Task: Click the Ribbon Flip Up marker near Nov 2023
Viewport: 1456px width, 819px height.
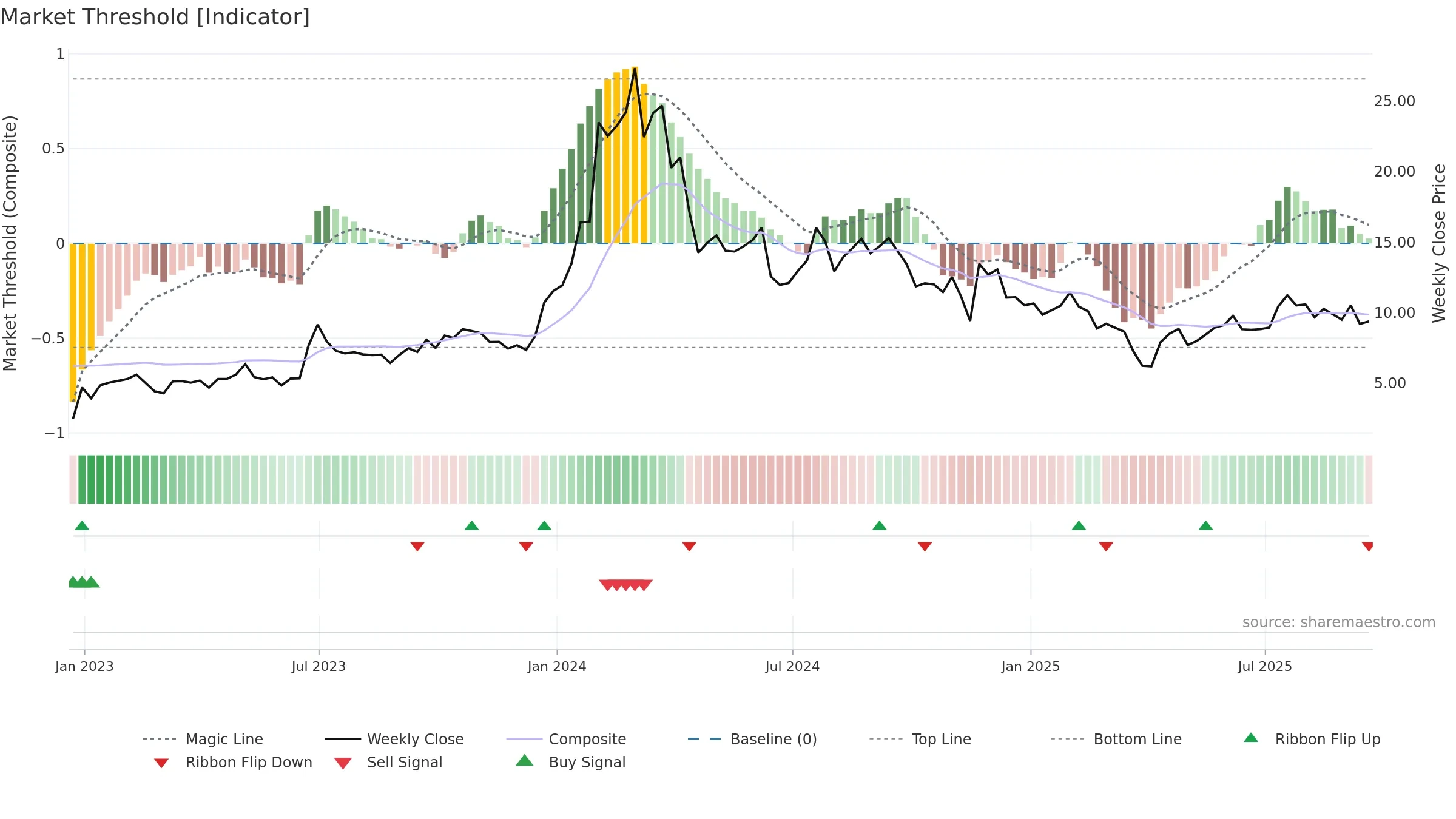Action: click(471, 525)
